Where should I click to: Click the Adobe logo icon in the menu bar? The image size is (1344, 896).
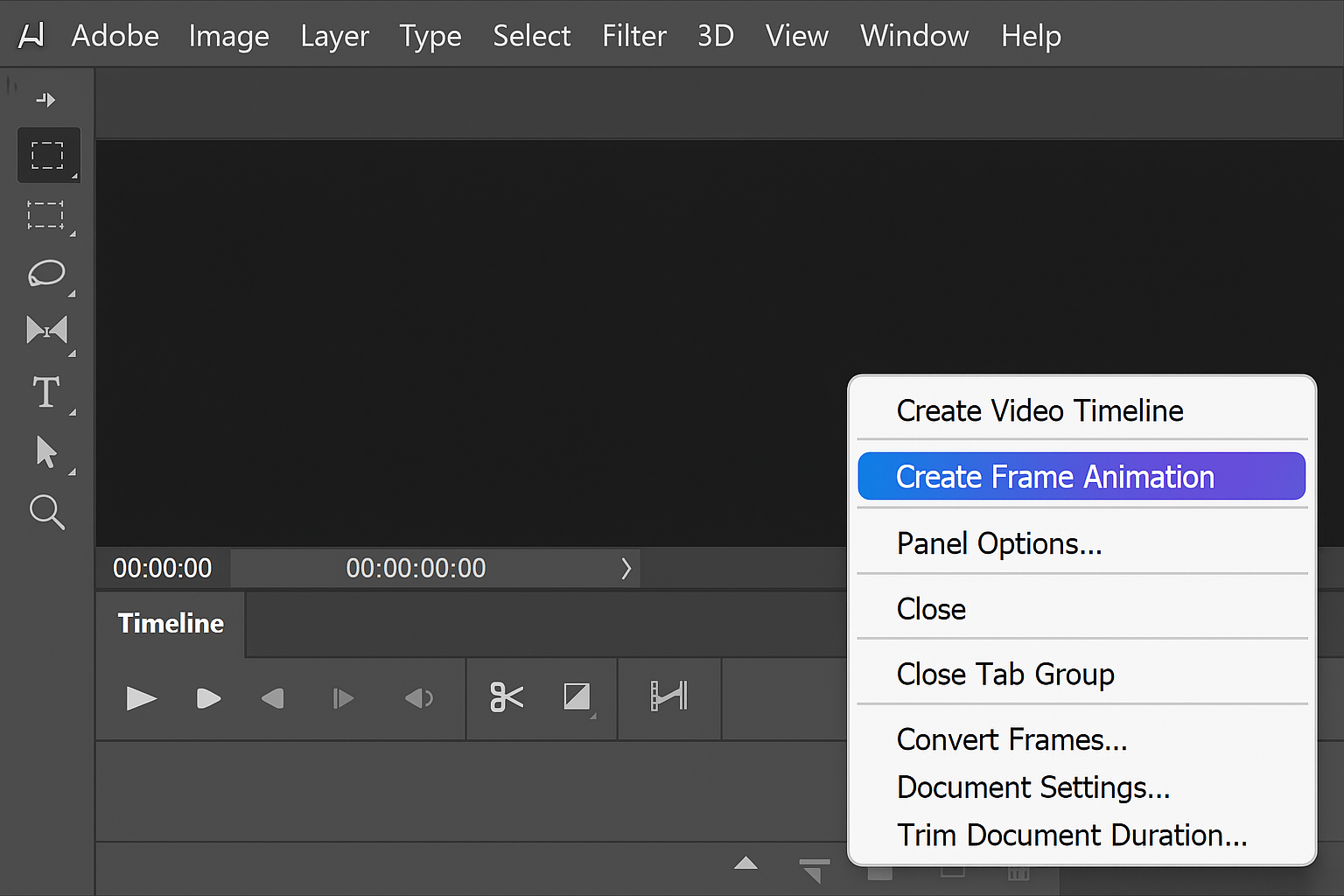pos(31,35)
